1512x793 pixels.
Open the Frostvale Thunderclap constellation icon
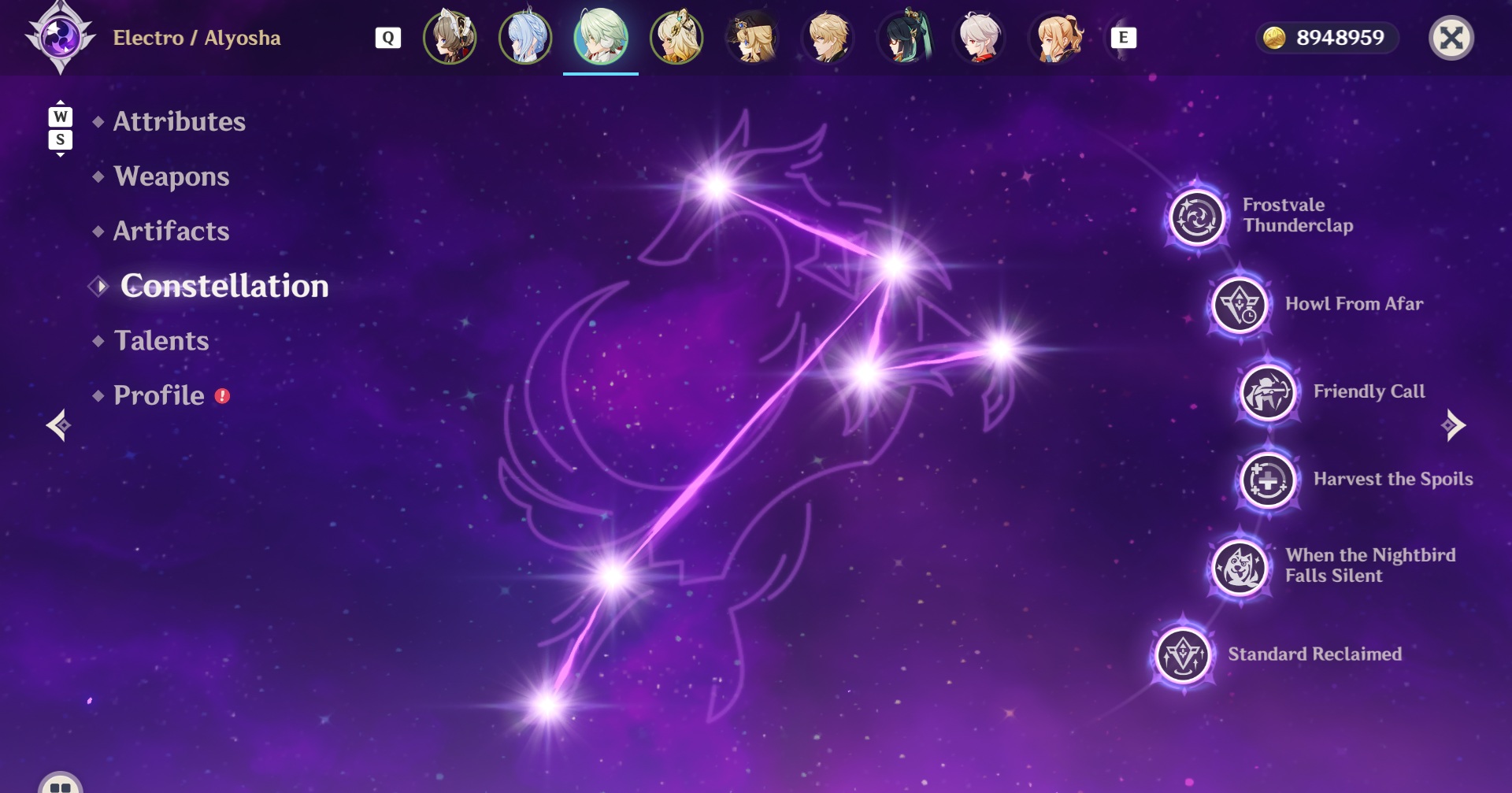pyautogui.click(x=1197, y=217)
